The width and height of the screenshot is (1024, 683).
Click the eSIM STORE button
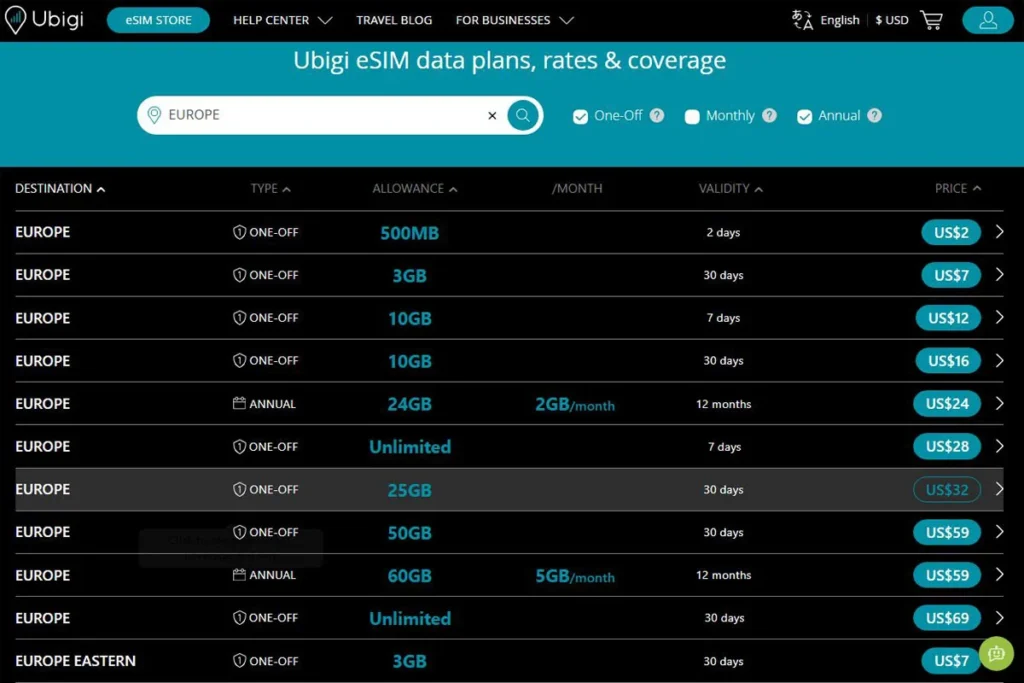pyautogui.click(x=158, y=19)
